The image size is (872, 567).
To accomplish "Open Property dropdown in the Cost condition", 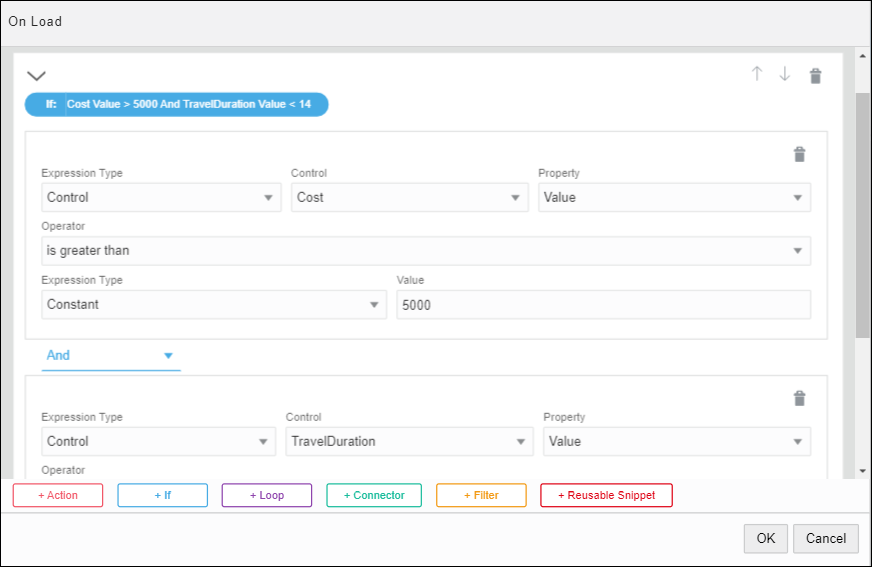I will coord(674,197).
